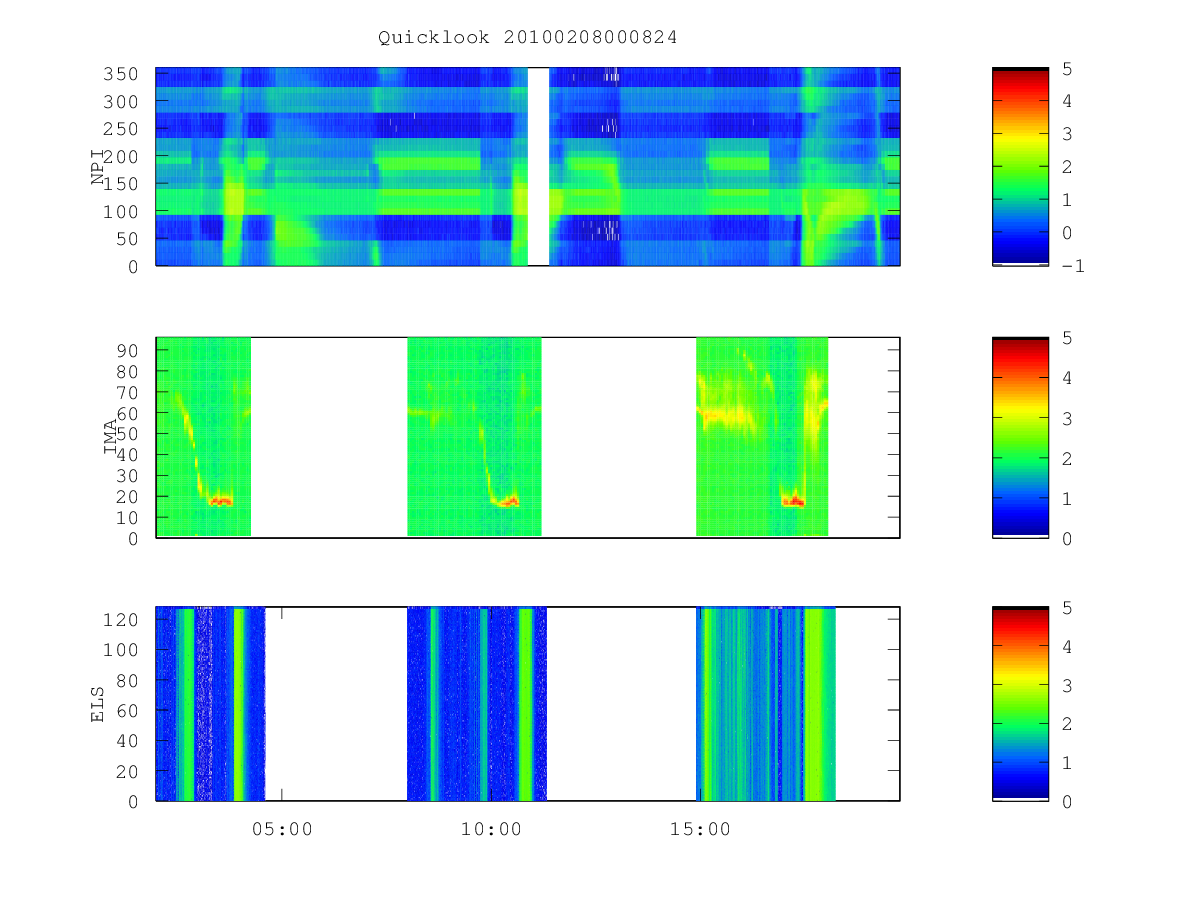Click the 10:00 time label
Viewport: 1200px width, 900px height.
490,829
